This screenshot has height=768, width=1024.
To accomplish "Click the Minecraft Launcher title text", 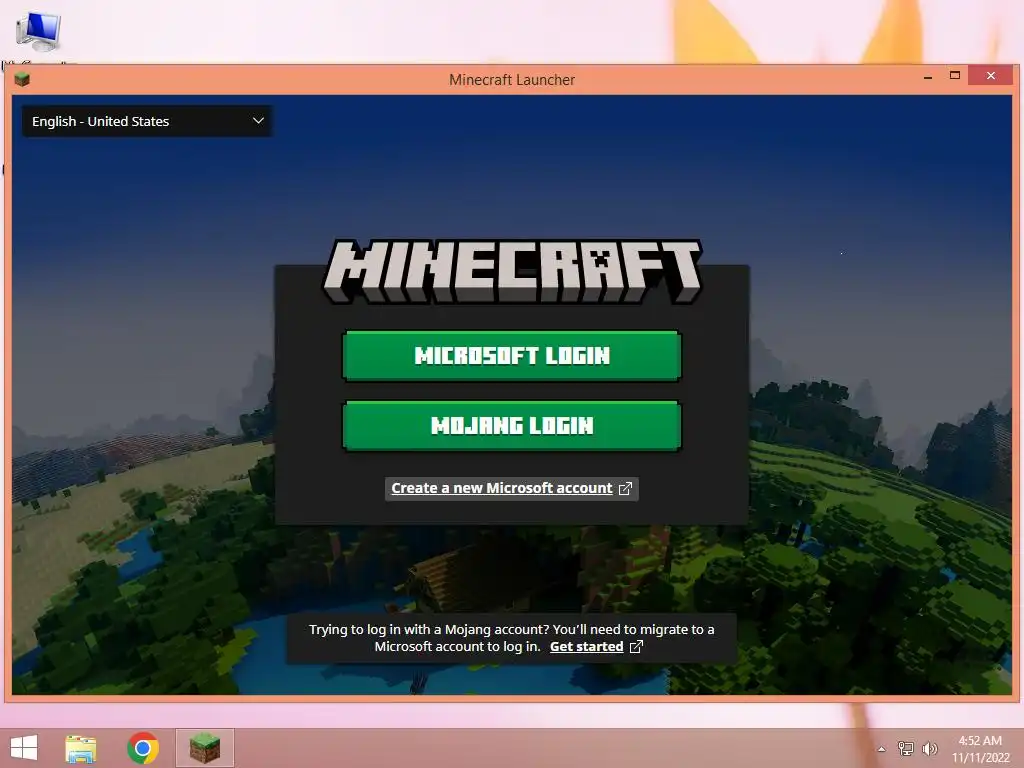I will 512,80.
